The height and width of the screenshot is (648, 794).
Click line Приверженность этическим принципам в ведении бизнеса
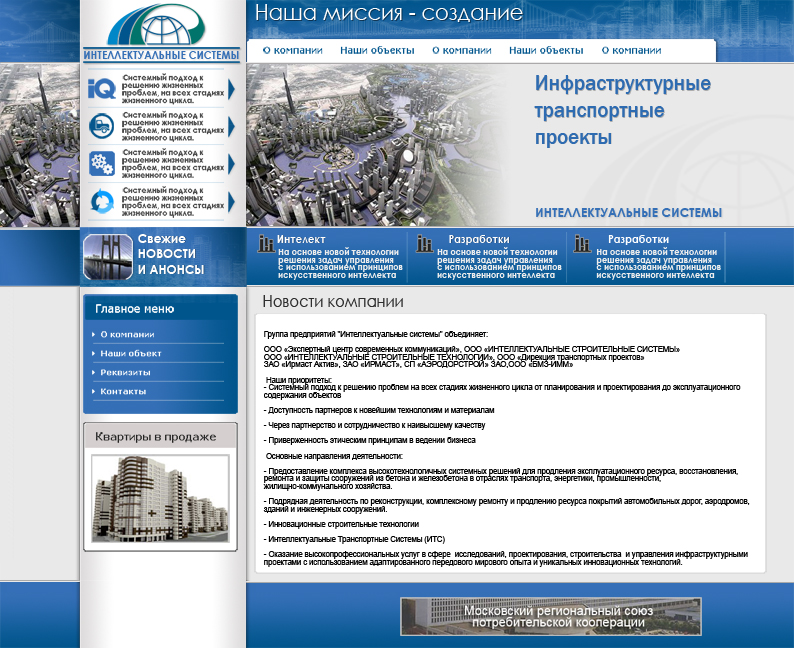coord(370,440)
